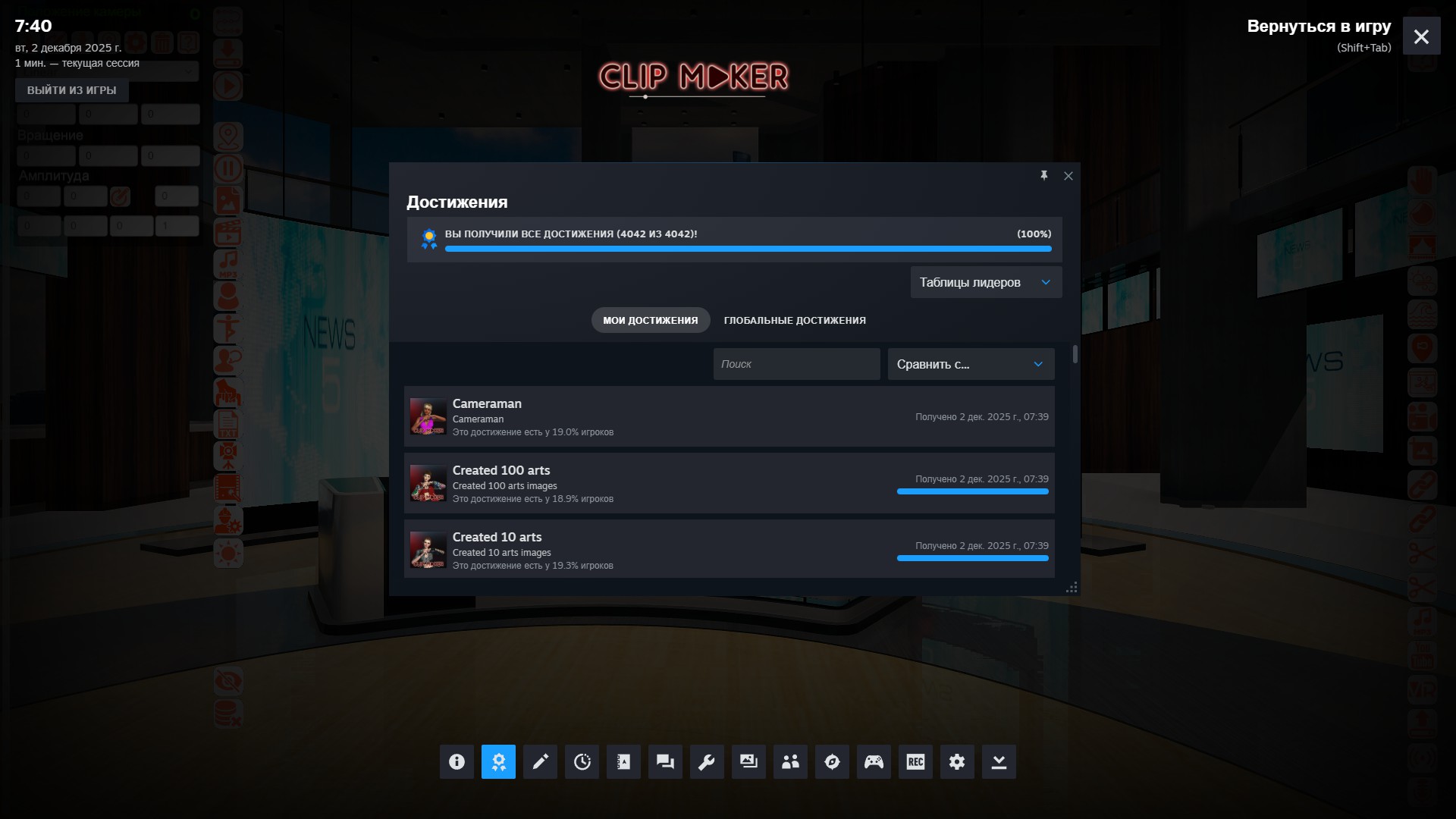Click the Выйти из игры button
The image size is (1456, 819).
tap(72, 90)
